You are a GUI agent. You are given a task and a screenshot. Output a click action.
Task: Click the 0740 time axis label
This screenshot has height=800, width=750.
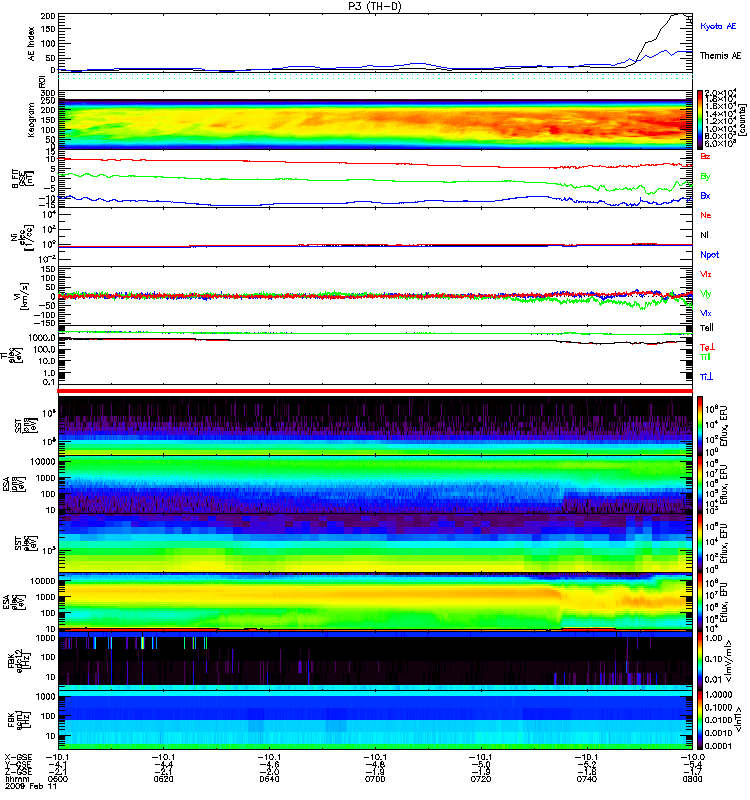pos(586,779)
